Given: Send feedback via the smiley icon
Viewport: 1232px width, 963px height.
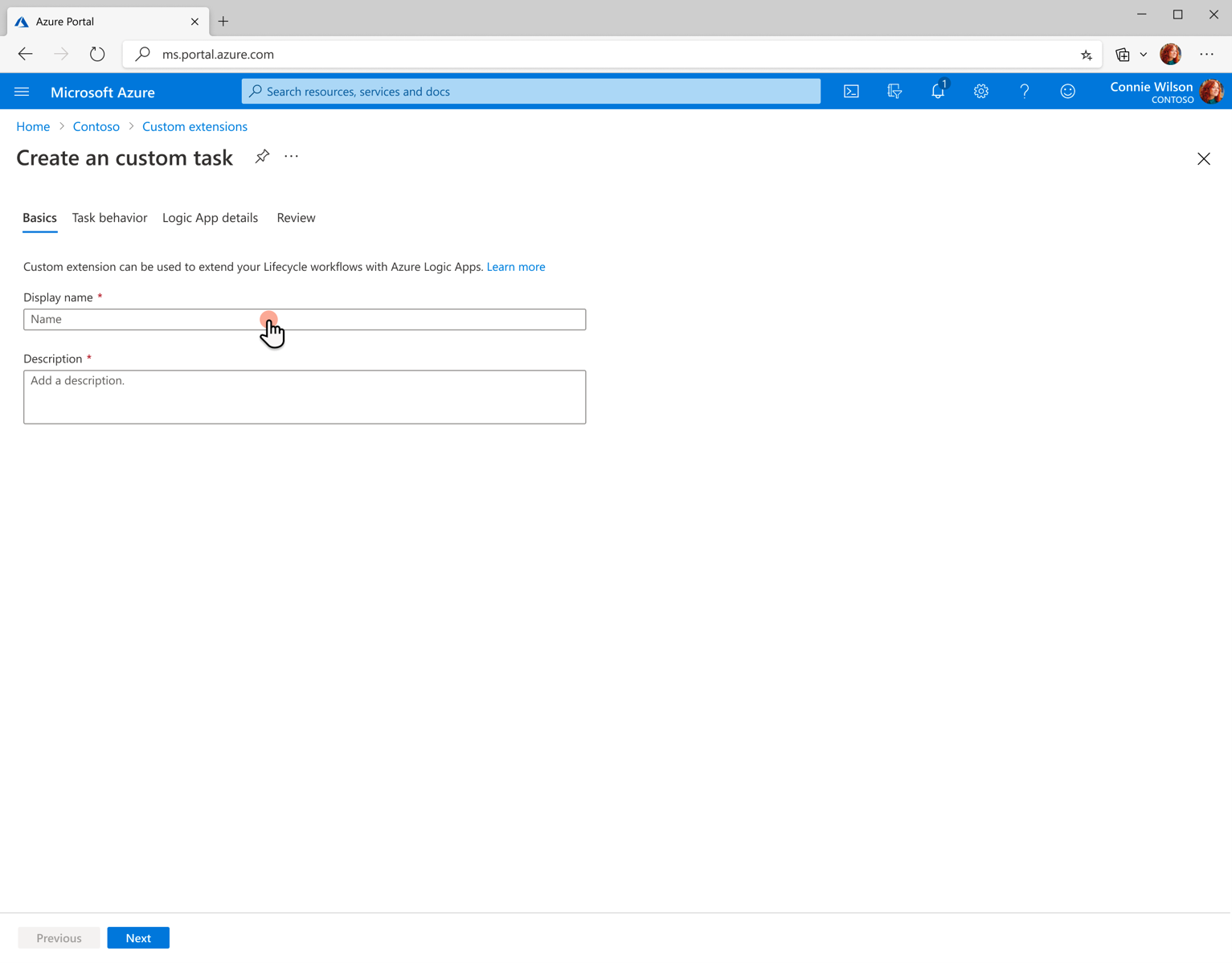Looking at the screenshot, I should click(x=1067, y=91).
